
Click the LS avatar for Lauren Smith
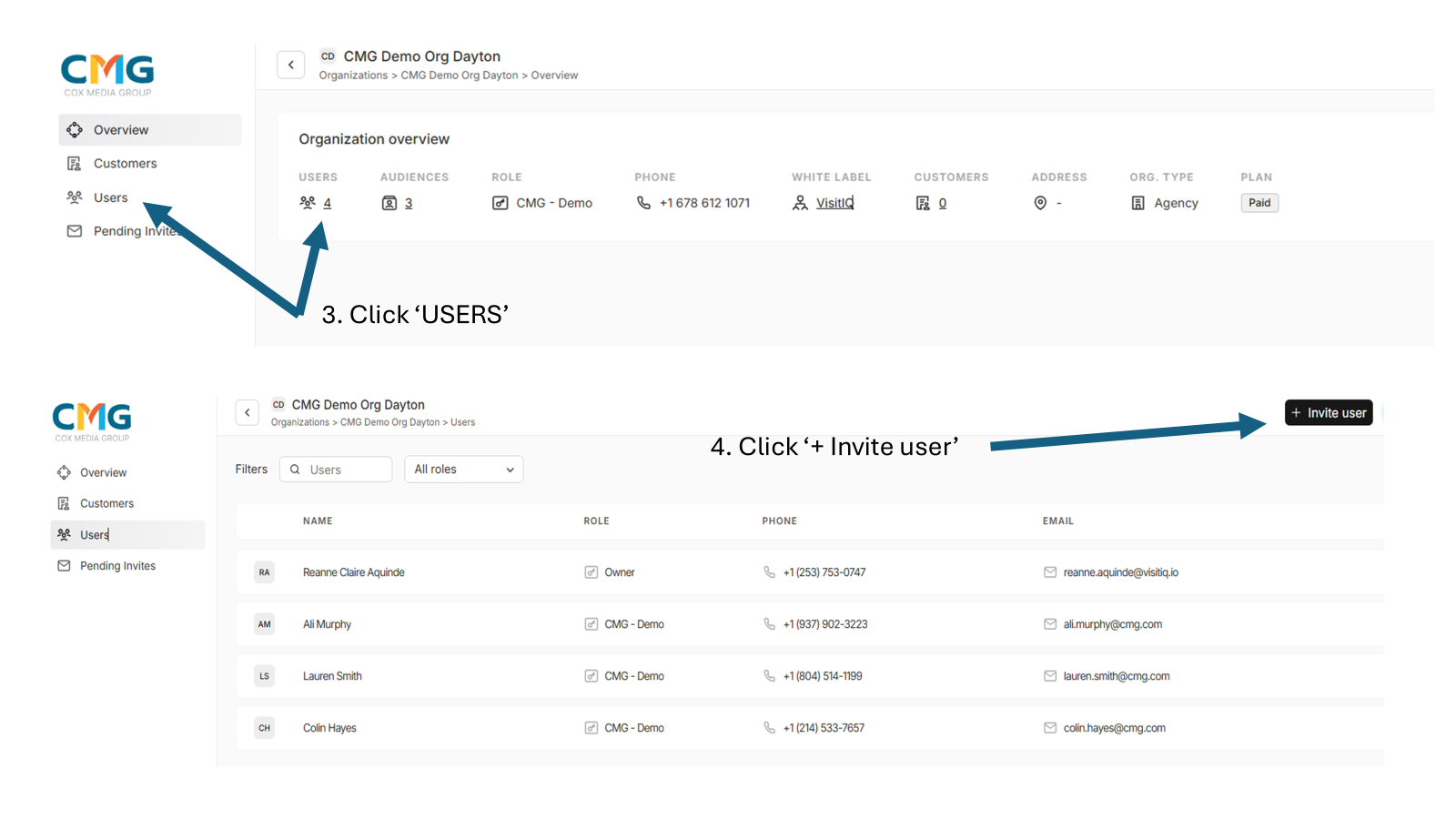click(265, 676)
